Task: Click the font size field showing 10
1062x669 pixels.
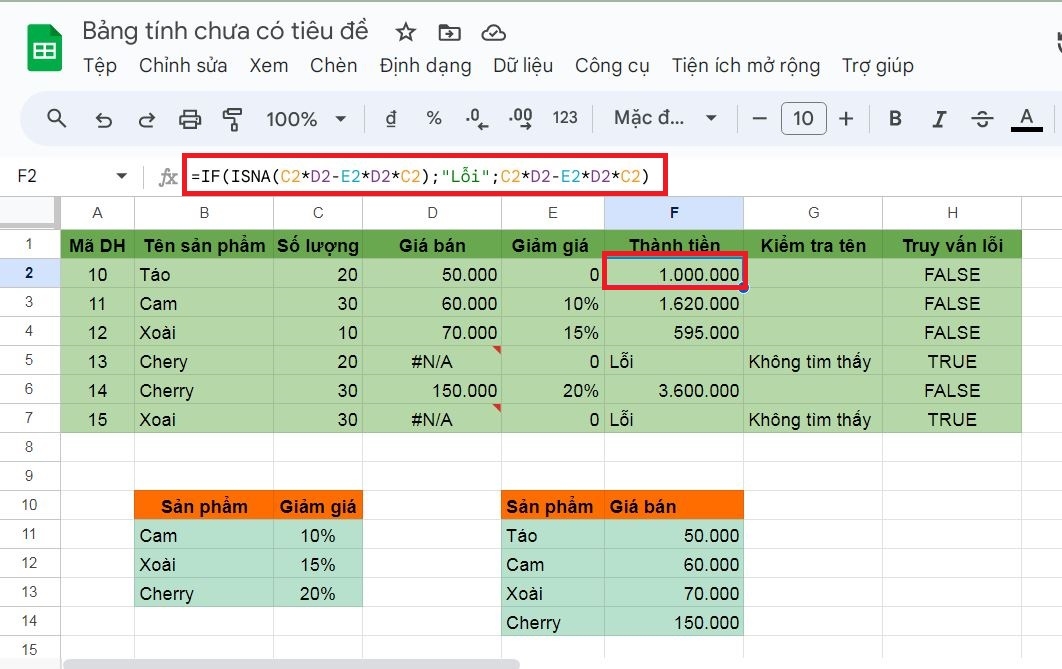Action: pos(803,118)
